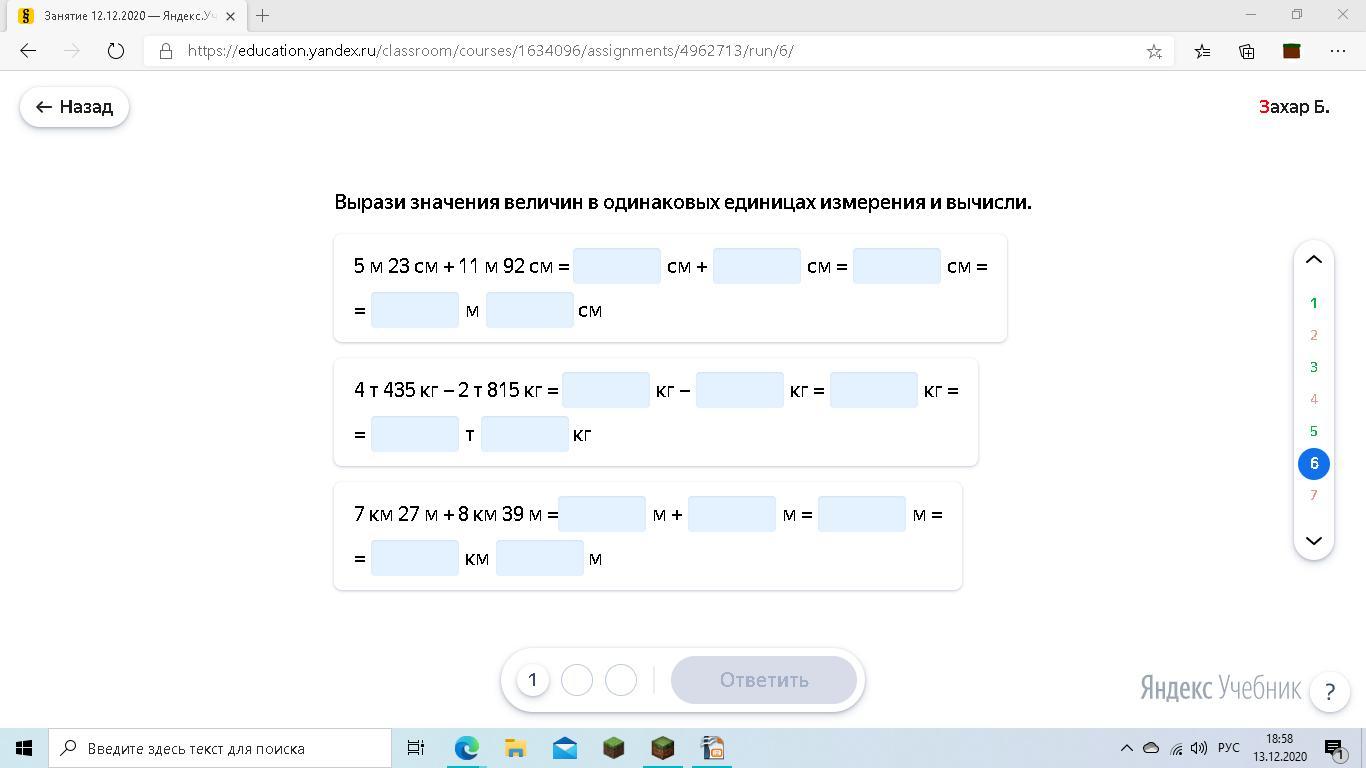Click the browser refresh icon
This screenshot has height=768, width=1366.
pyautogui.click(x=116, y=51)
